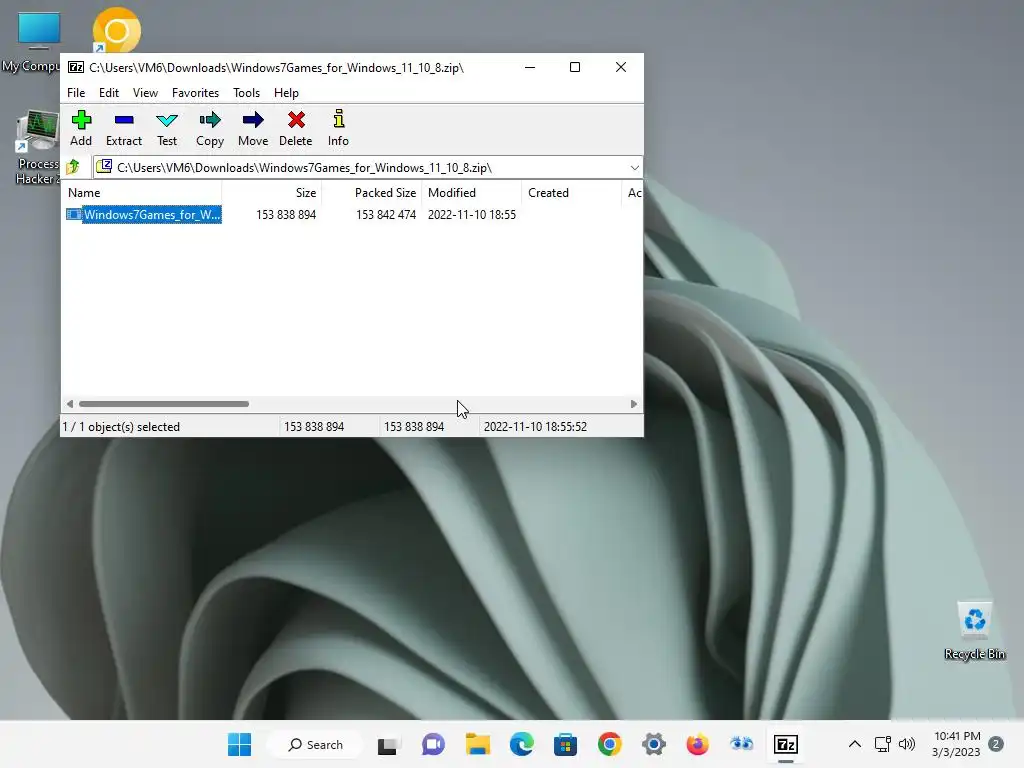
Task: Choose the Move arrow icon
Action: click(x=253, y=128)
